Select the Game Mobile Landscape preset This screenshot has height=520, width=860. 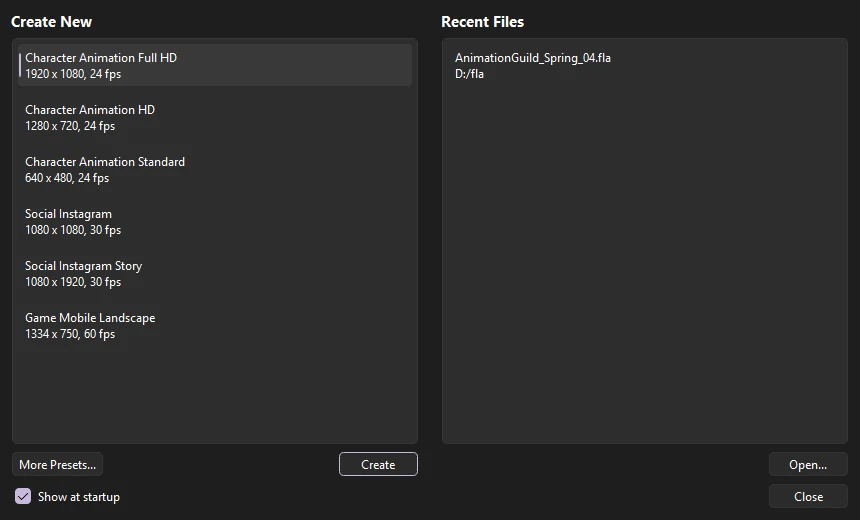click(215, 326)
